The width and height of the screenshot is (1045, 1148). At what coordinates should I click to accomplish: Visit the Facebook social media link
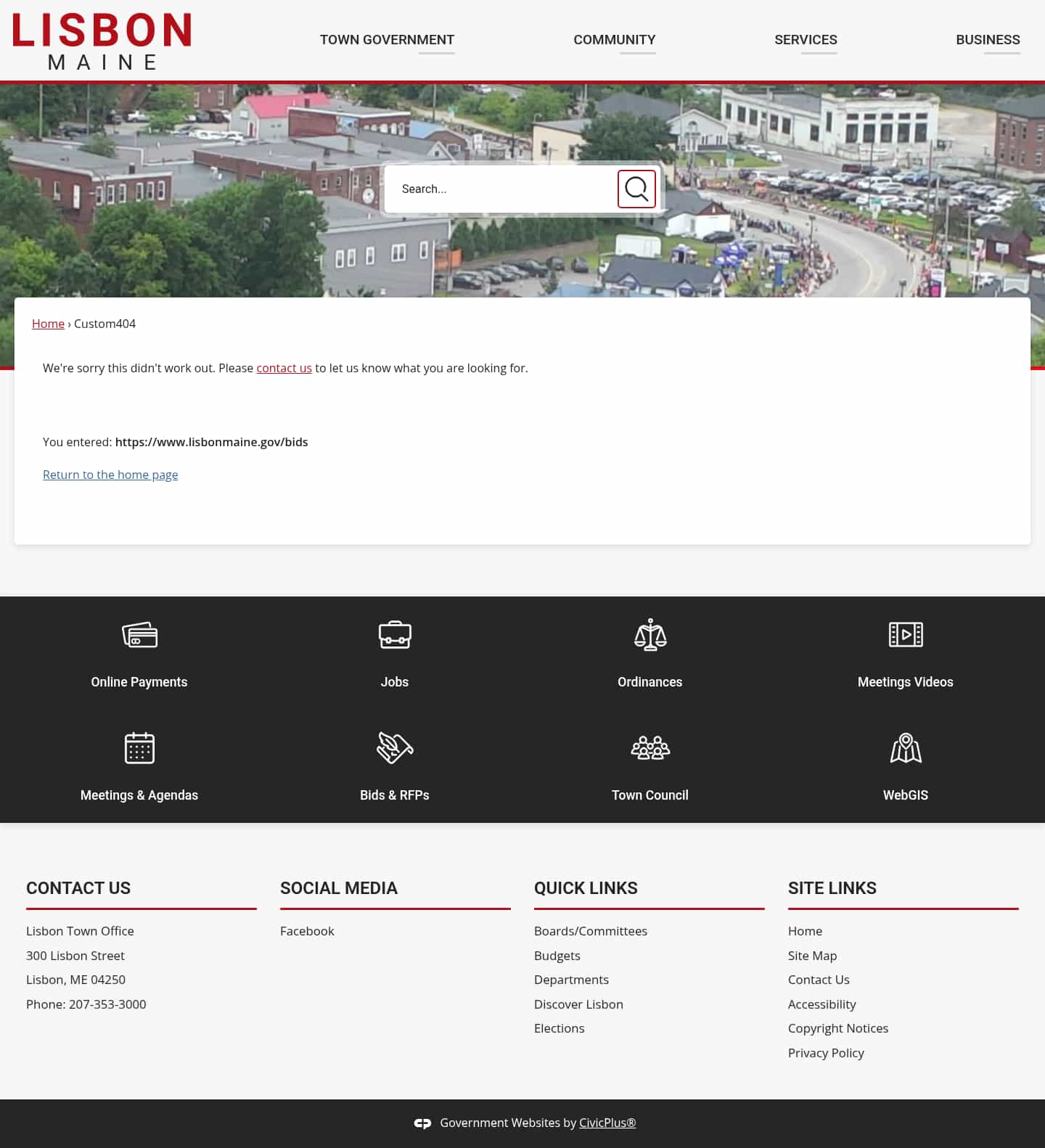tap(307, 931)
